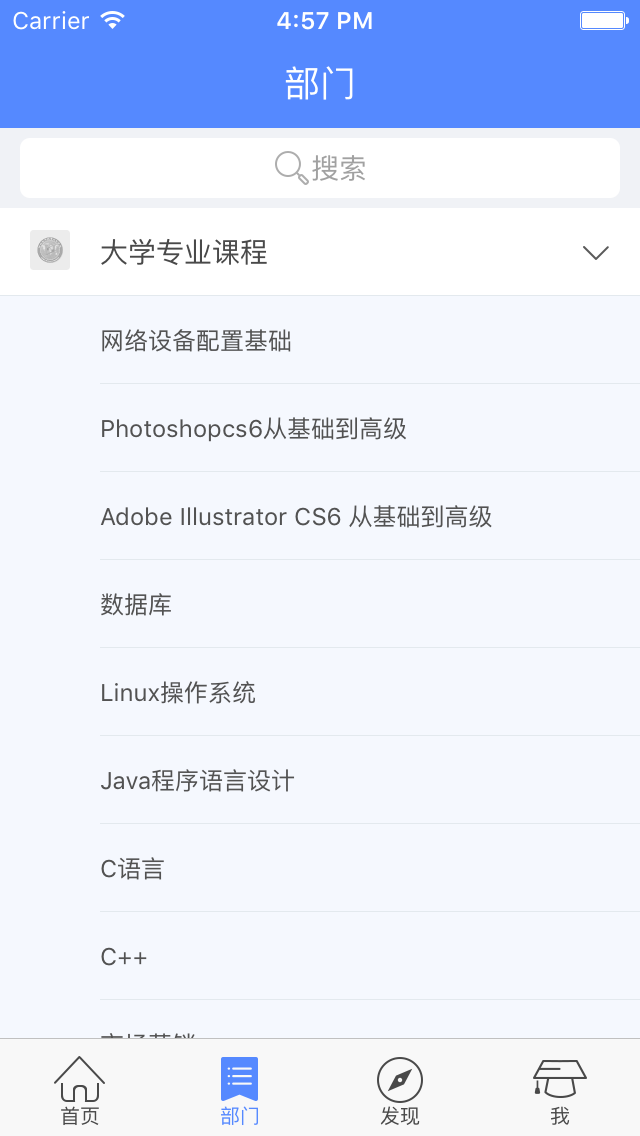Tap the home house icon

(79, 1078)
